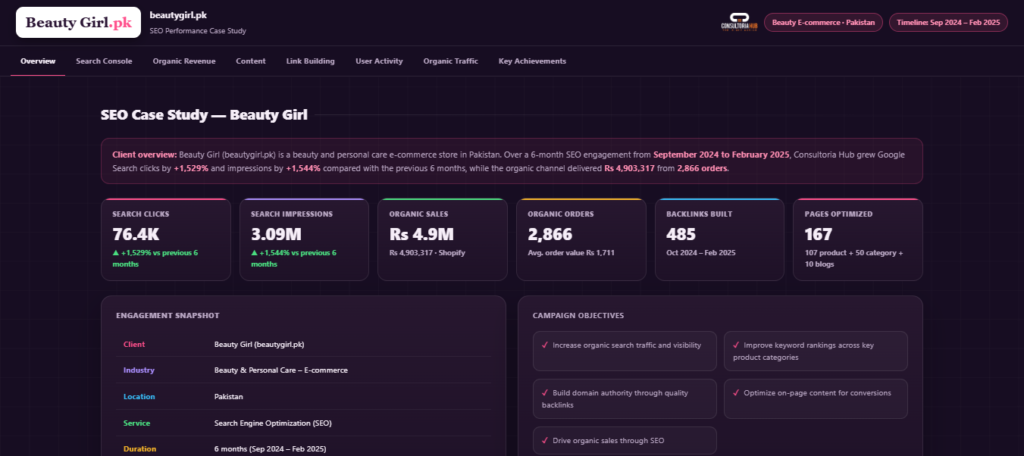Screen dimensions: 1024x456
Task: Select the Organic Sales Rs 4.9M card
Action: tap(442, 240)
